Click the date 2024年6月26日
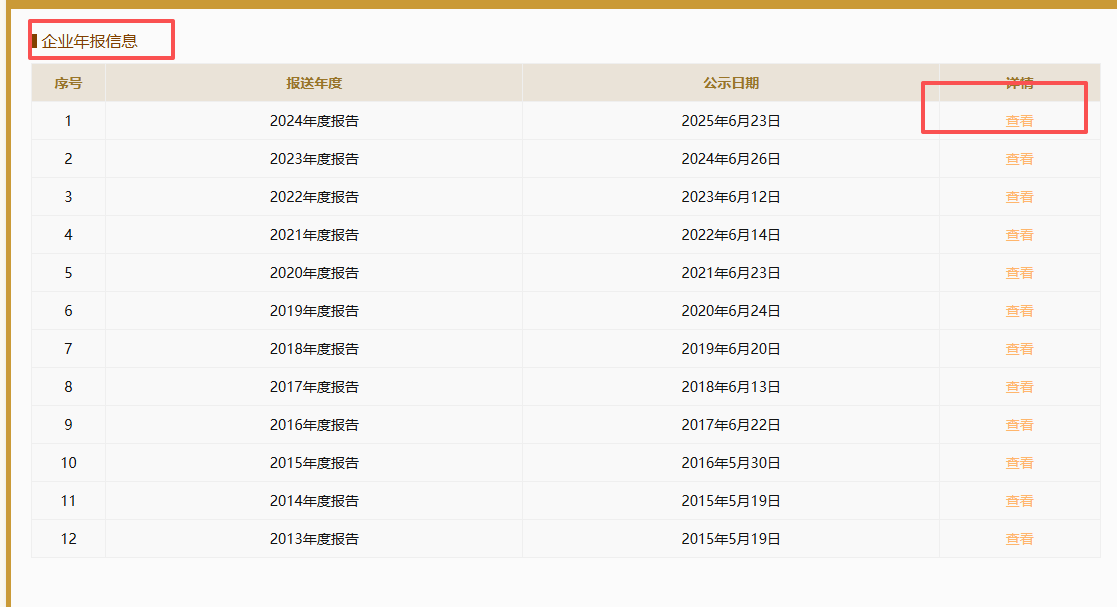Viewport: 1117px width, 607px height. [731, 159]
